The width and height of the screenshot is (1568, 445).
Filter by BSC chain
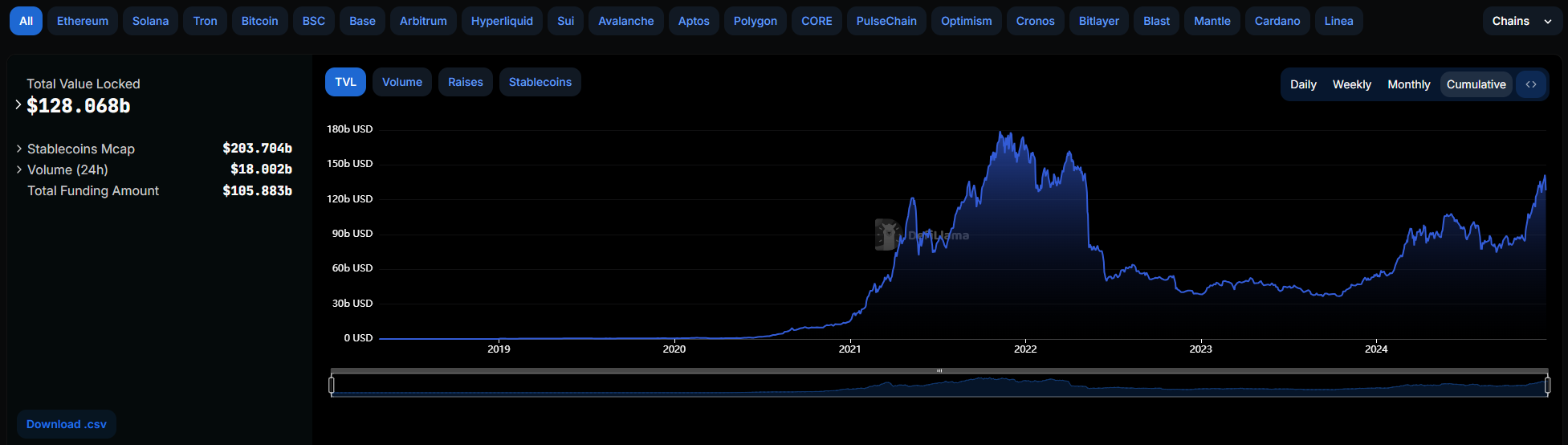[314, 21]
